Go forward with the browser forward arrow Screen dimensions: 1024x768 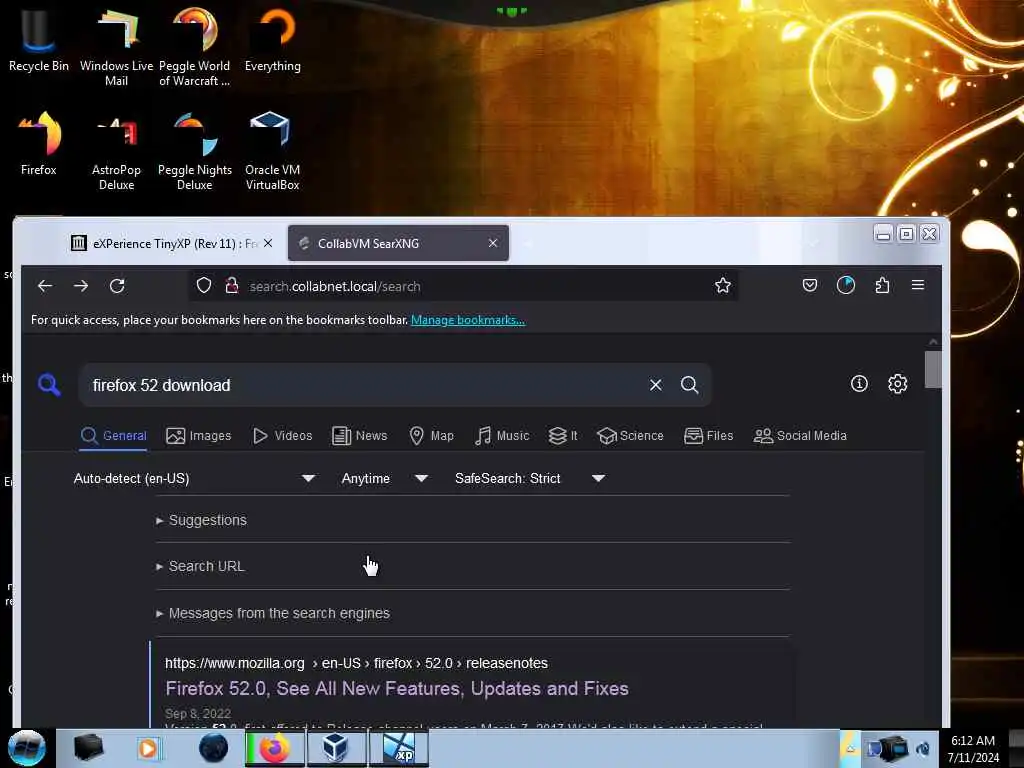tap(81, 286)
